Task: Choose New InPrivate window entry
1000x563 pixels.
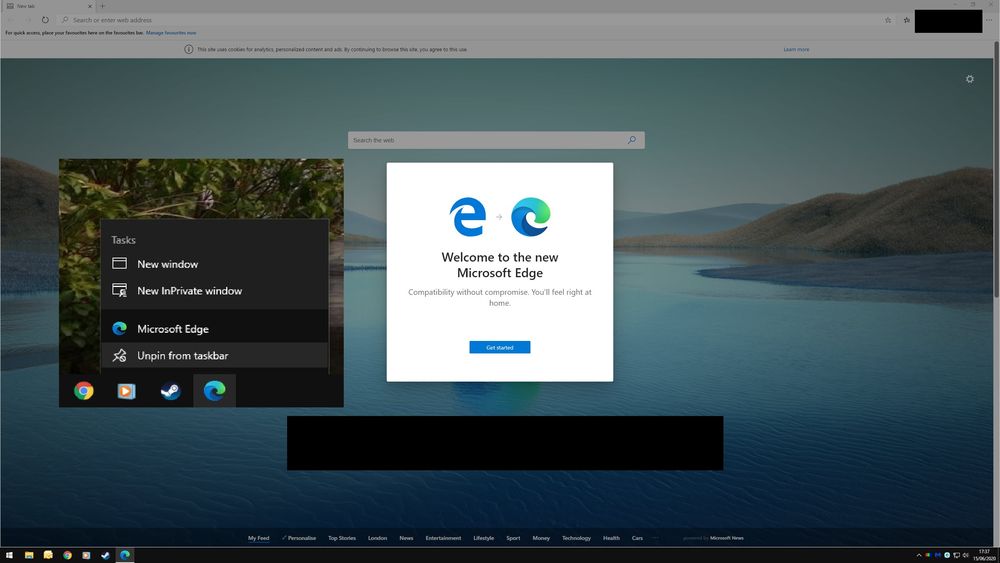Action: (x=214, y=291)
